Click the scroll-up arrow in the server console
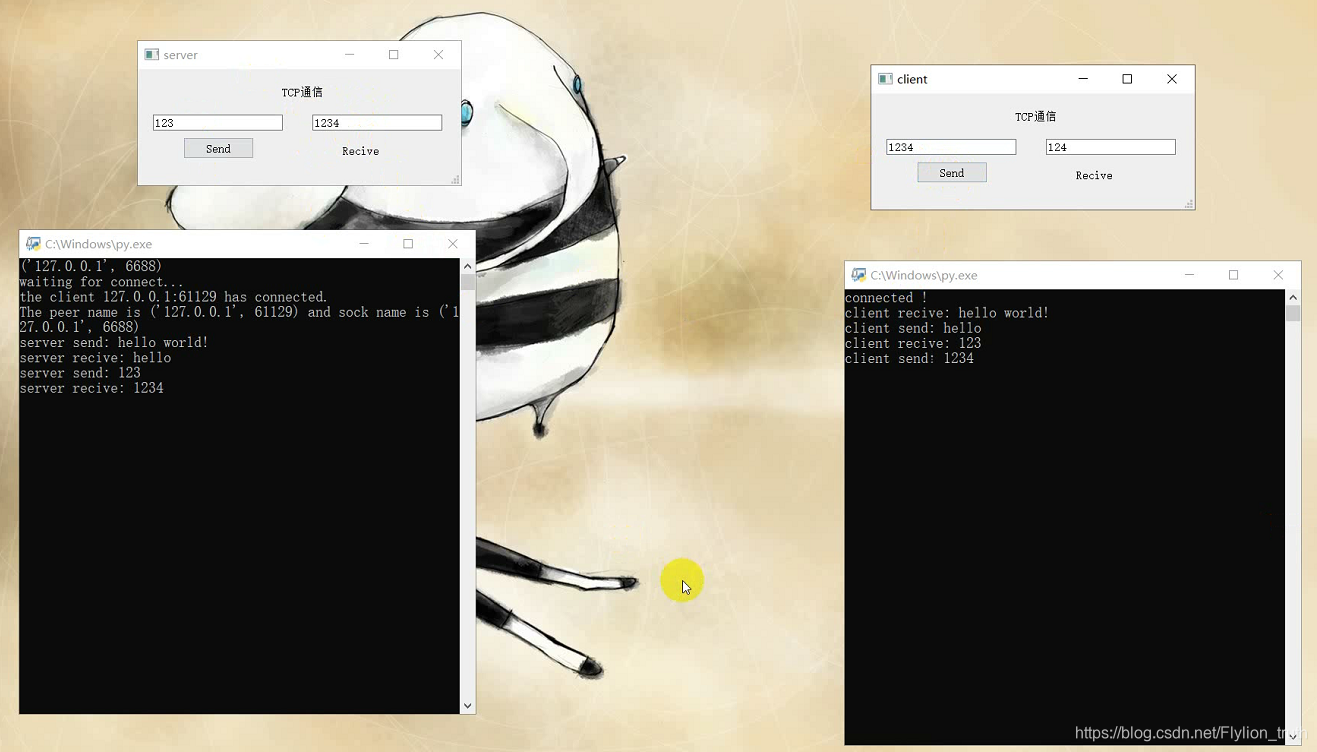The width and height of the screenshot is (1317, 752). [467, 265]
